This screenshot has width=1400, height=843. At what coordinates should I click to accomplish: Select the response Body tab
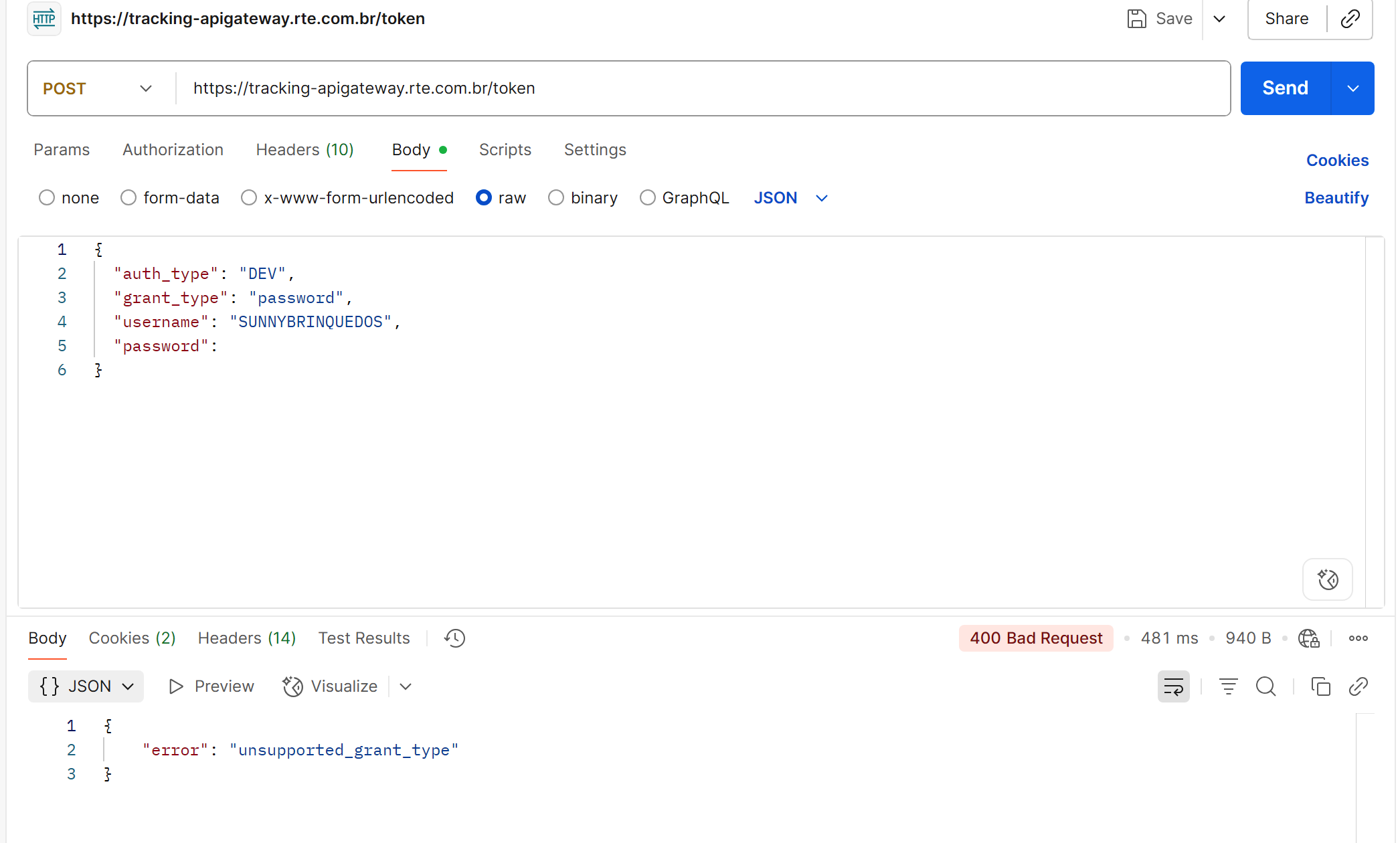(48, 638)
